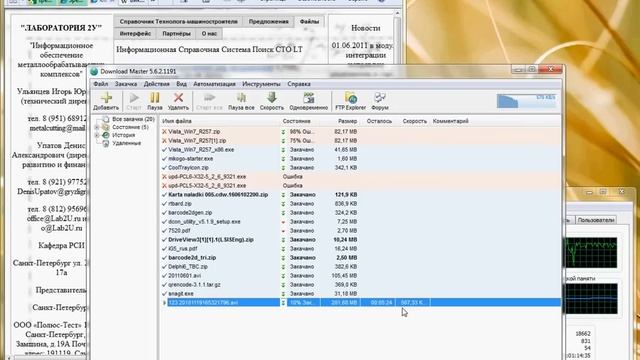
Task: Select Состояние (5) in the category tree
Action: pos(130,127)
